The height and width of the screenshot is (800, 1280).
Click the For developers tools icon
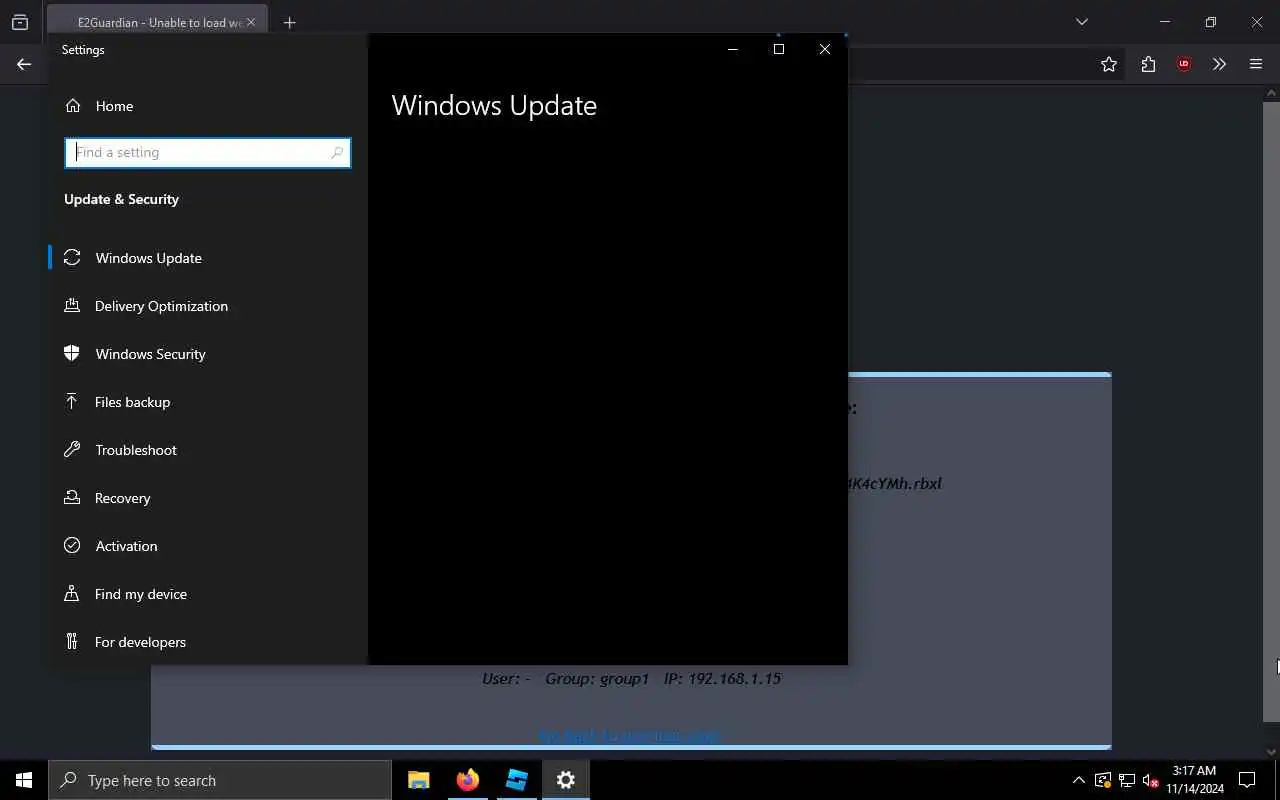pyautogui.click(x=72, y=642)
